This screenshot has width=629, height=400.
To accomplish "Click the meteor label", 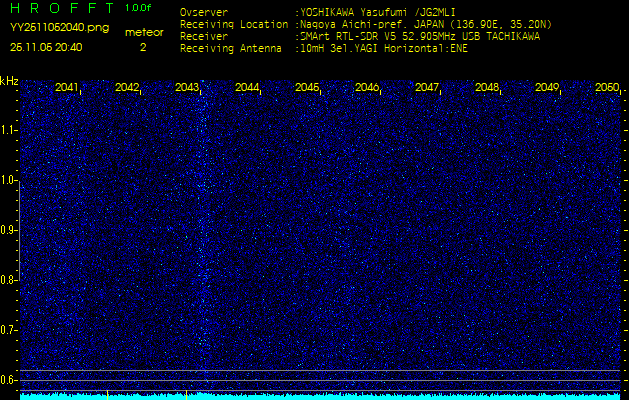I will click(x=143, y=32).
